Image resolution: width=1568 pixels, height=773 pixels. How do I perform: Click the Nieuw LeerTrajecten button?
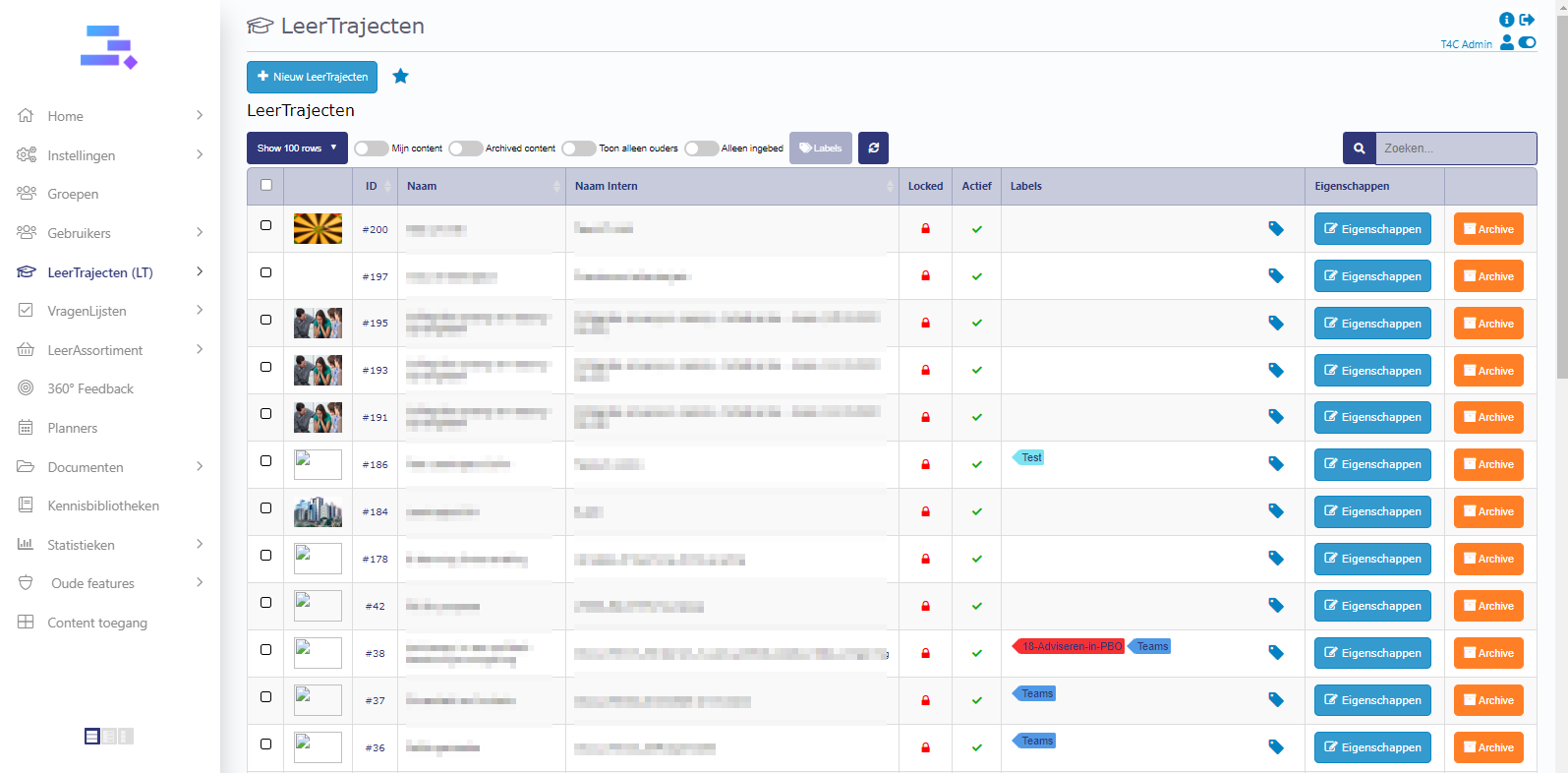(x=312, y=77)
